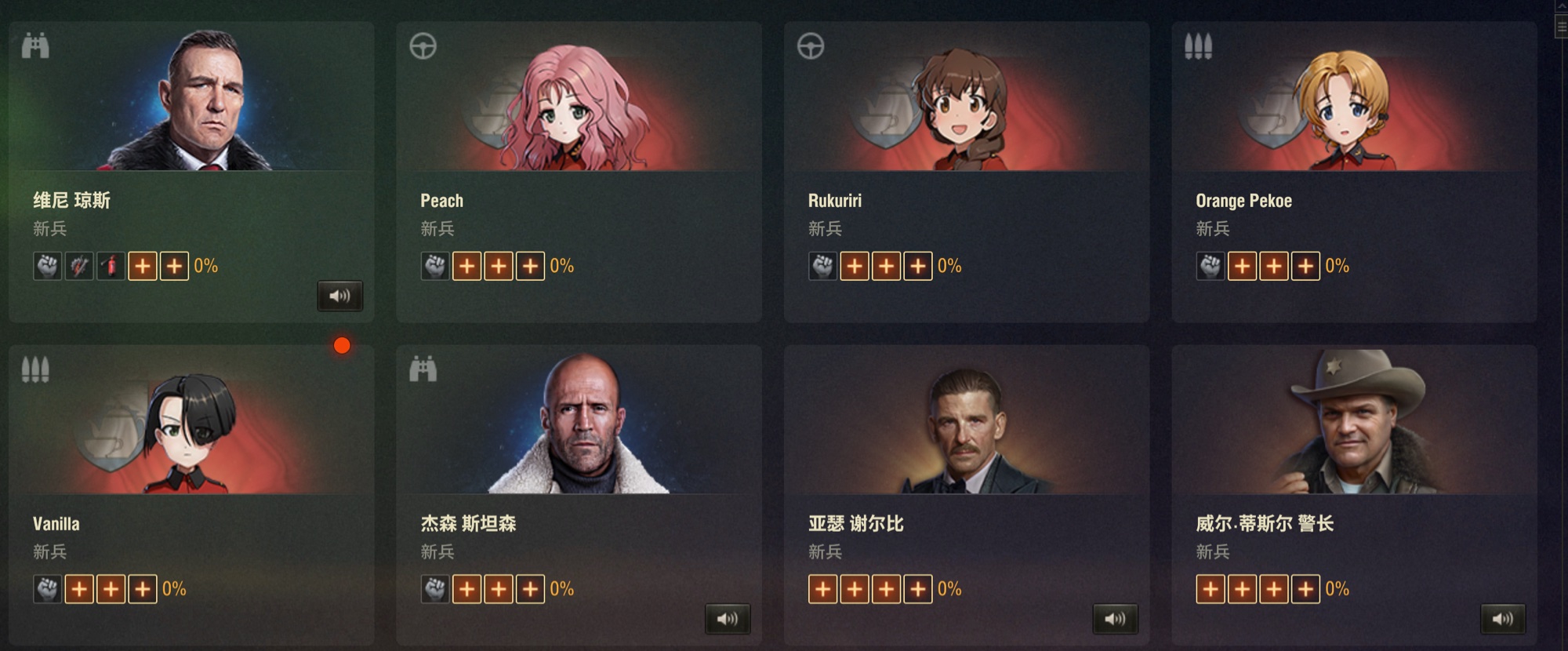
Task: Click the binoculars role icon on 杰森 斯坦森 card
Action: (x=423, y=369)
